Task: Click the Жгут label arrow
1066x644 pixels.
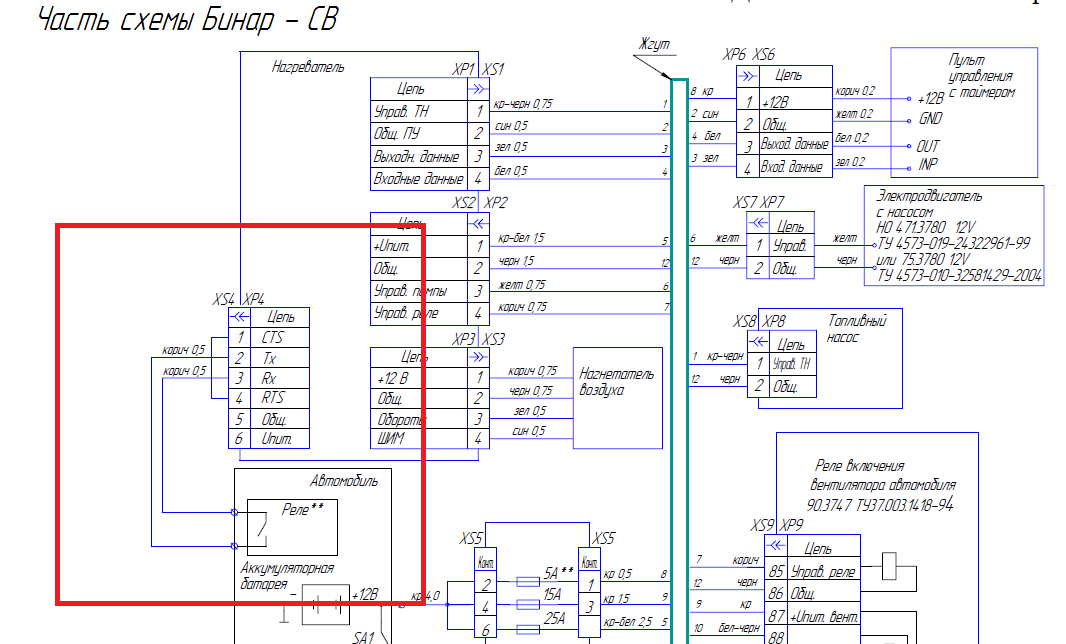Action: pos(653,67)
